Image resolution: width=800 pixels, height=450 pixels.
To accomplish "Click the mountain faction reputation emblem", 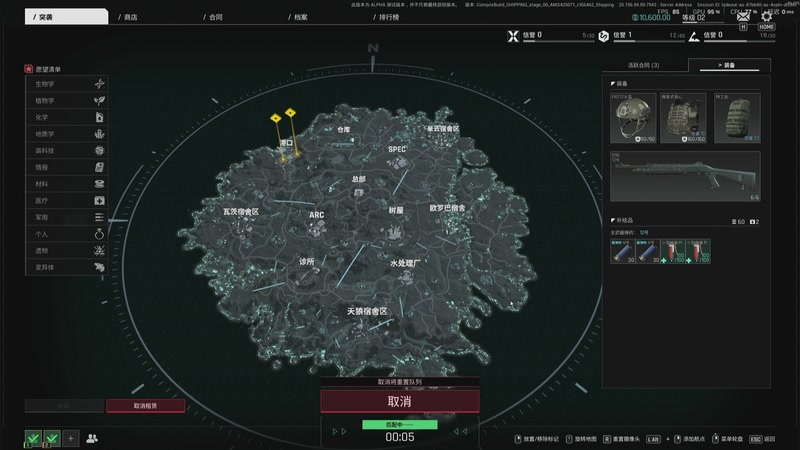I will [x=694, y=36].
